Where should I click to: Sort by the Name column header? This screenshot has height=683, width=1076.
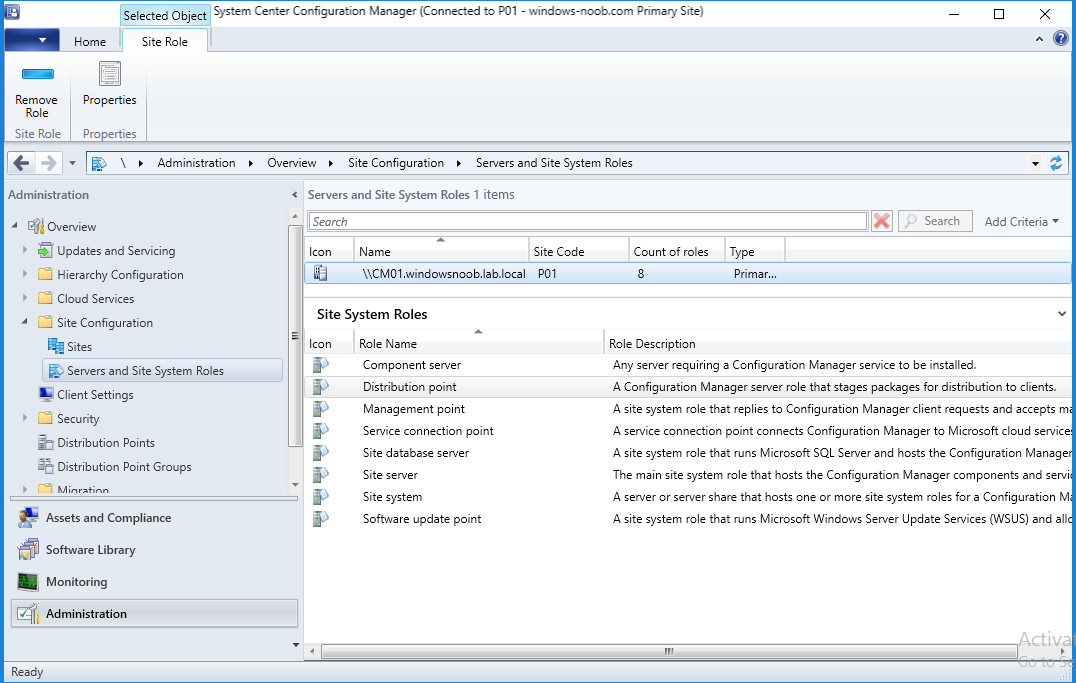click(441, 251)
